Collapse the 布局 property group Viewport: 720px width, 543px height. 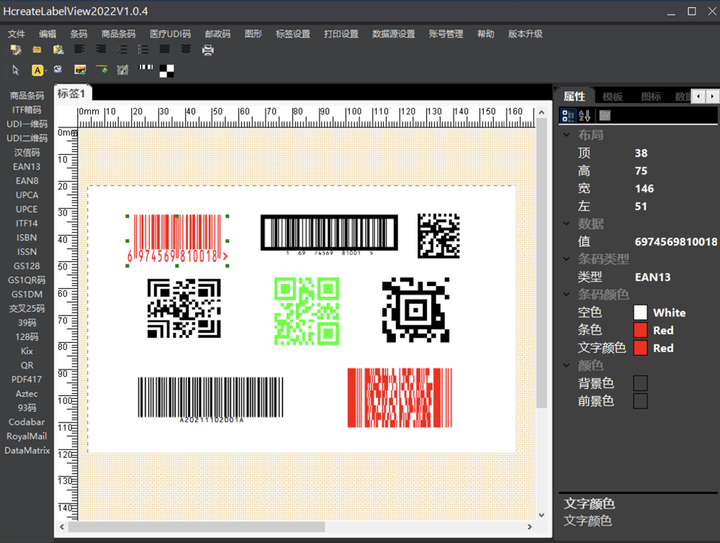click(x=567, y=135)
